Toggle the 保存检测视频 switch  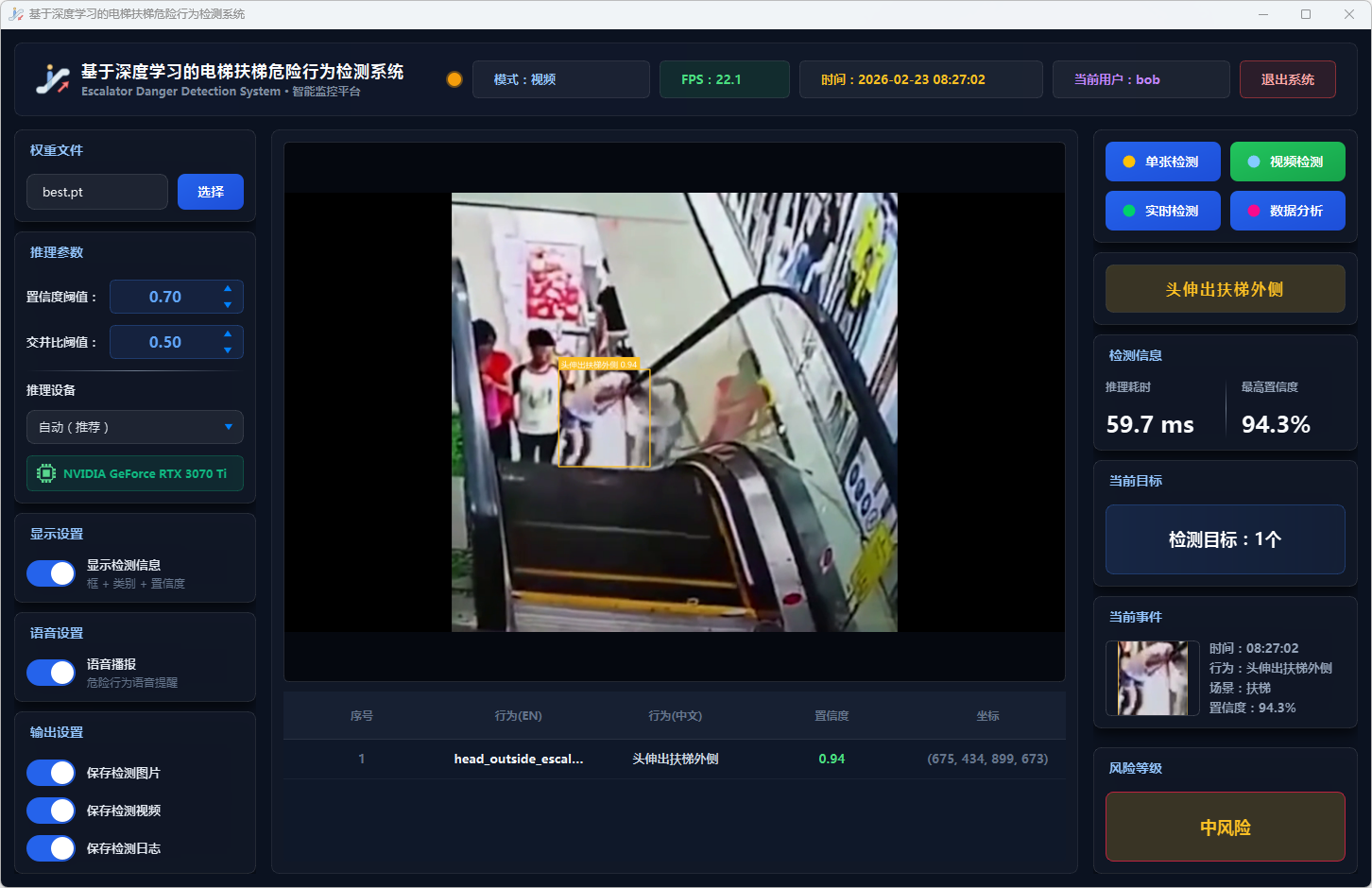[x=51, y=811]
